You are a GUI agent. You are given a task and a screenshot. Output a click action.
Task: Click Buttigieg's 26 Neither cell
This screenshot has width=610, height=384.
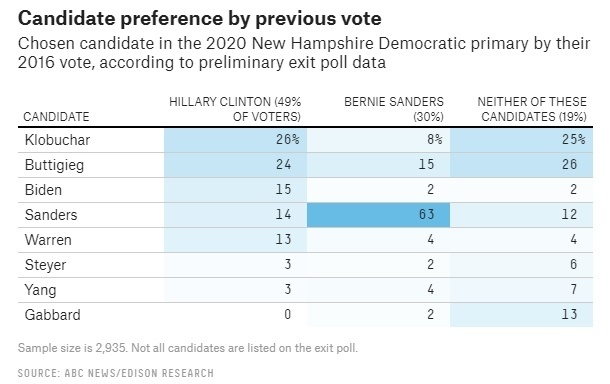pos(521,165)
